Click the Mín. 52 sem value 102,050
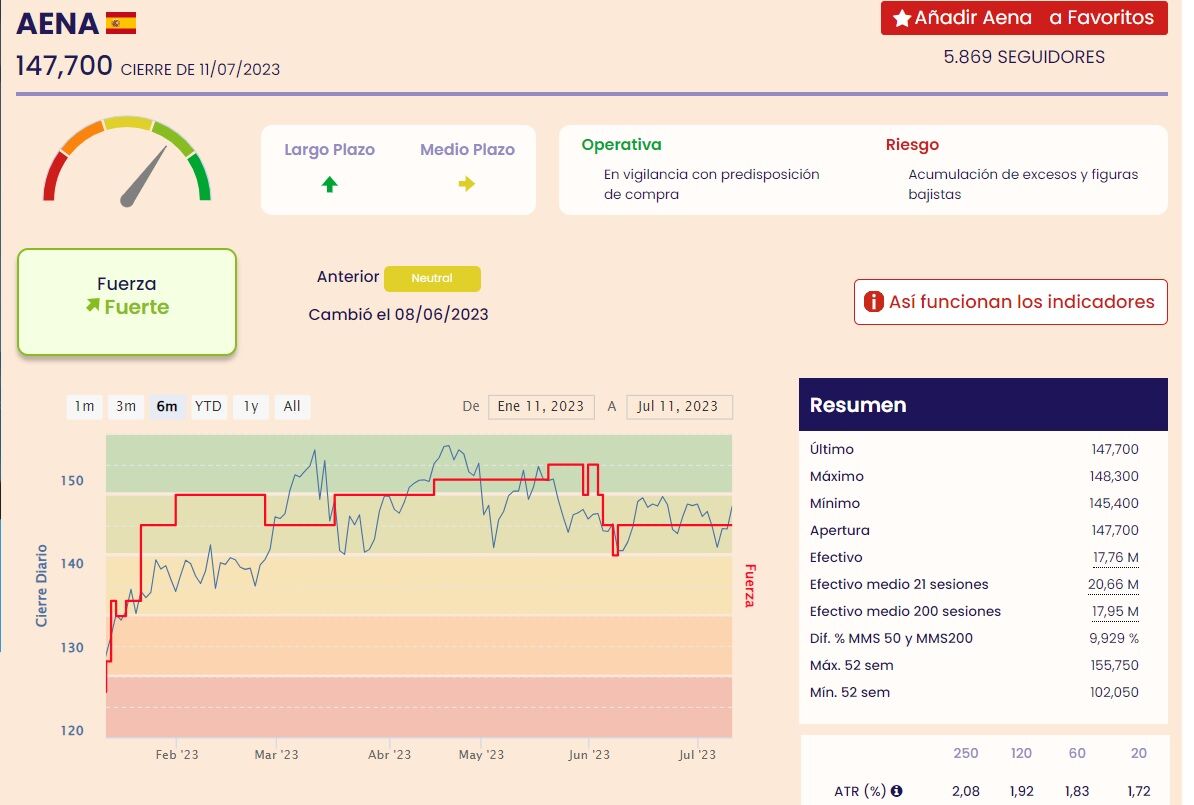The image size is (1194, 805). click(1114, 692)
